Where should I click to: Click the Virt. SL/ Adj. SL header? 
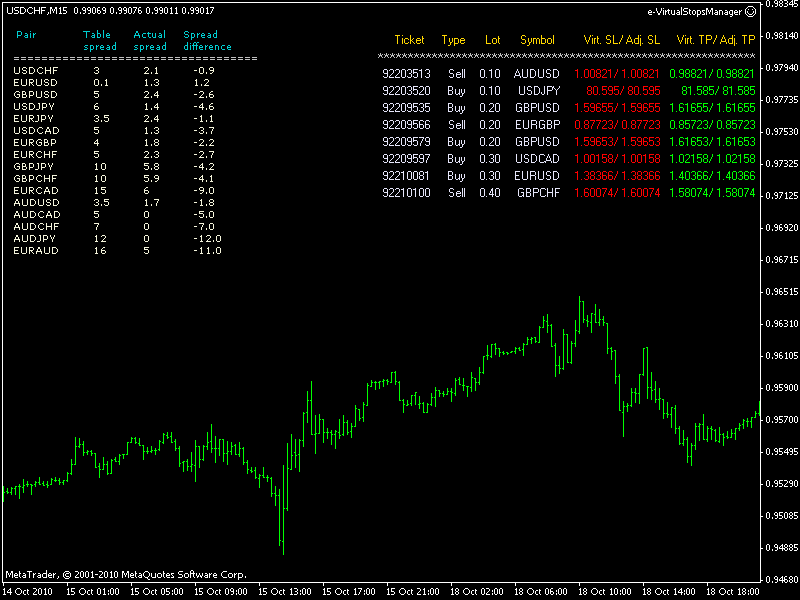pos(621,40)
